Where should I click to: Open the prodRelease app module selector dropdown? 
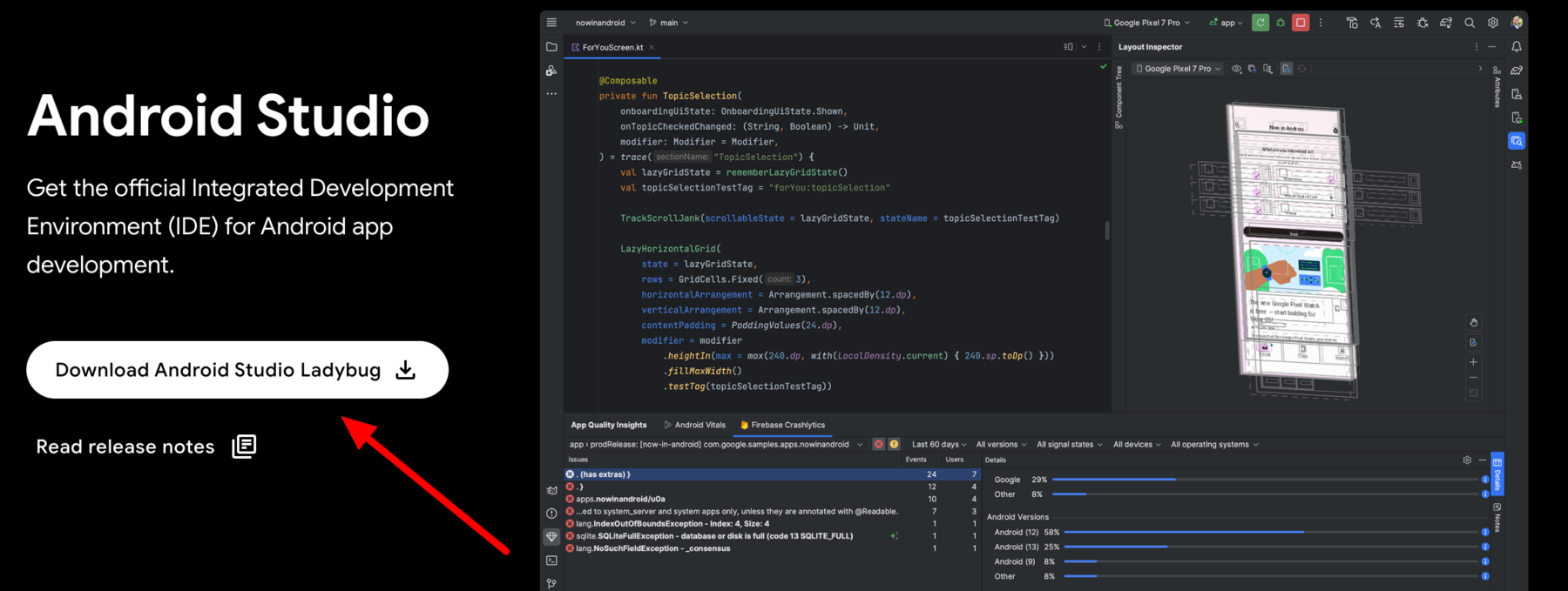tap(716, 444)
